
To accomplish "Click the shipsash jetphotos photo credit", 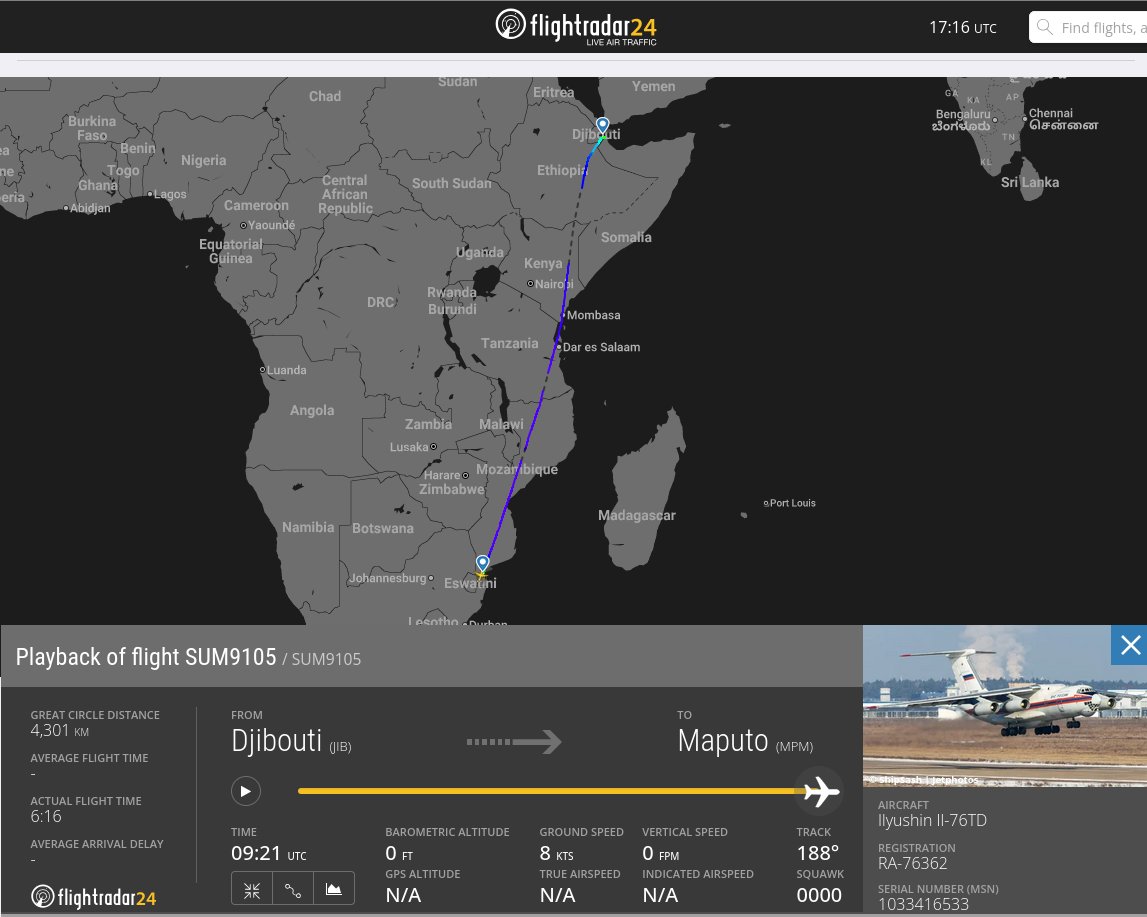I will 924,780.
